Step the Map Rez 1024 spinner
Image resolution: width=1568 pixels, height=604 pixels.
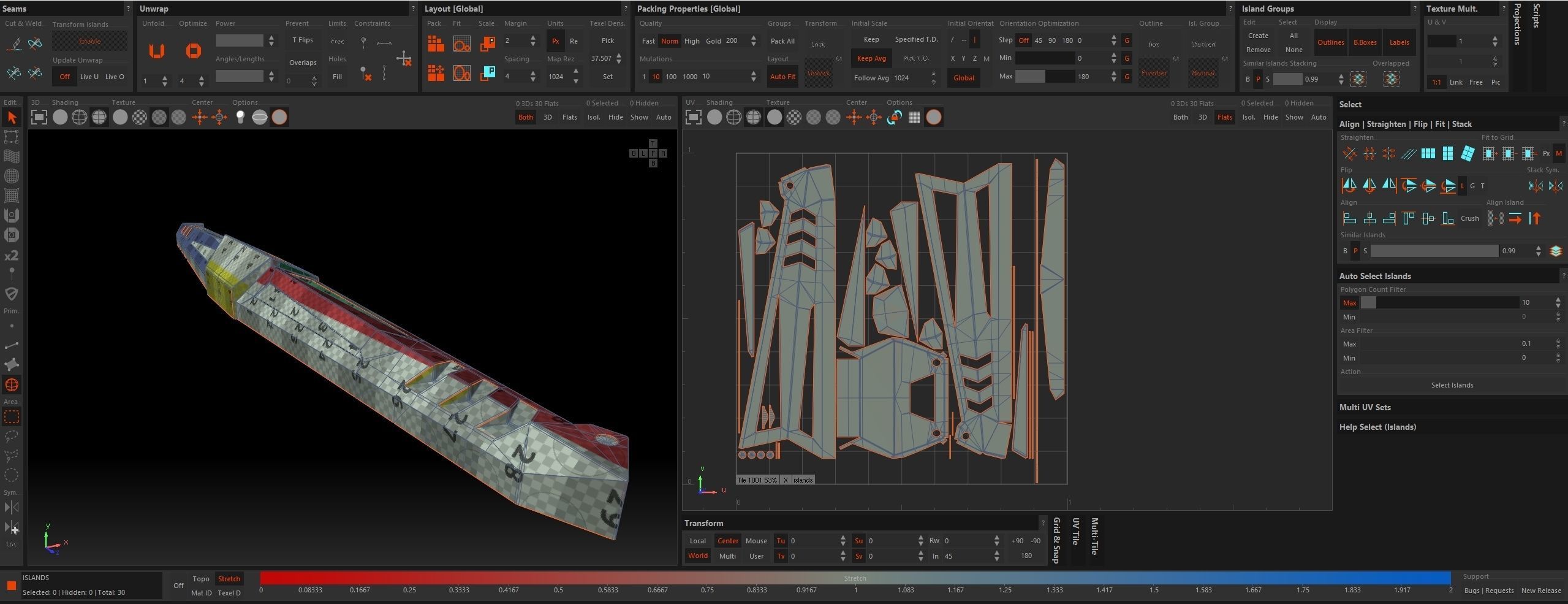click(x=575, y=77)
